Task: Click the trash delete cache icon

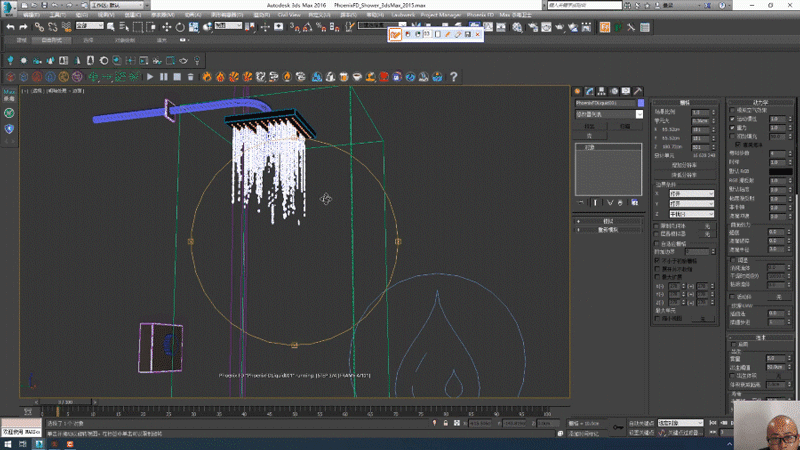Action: 191,77
